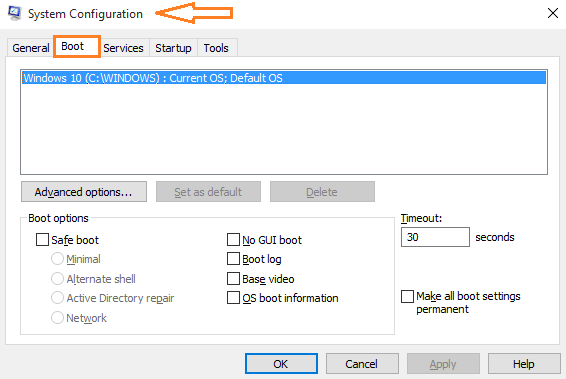Screen dimensions: 566x379
Task: Select the Windows 10 boot entry
Action: [x=284, y=78]
